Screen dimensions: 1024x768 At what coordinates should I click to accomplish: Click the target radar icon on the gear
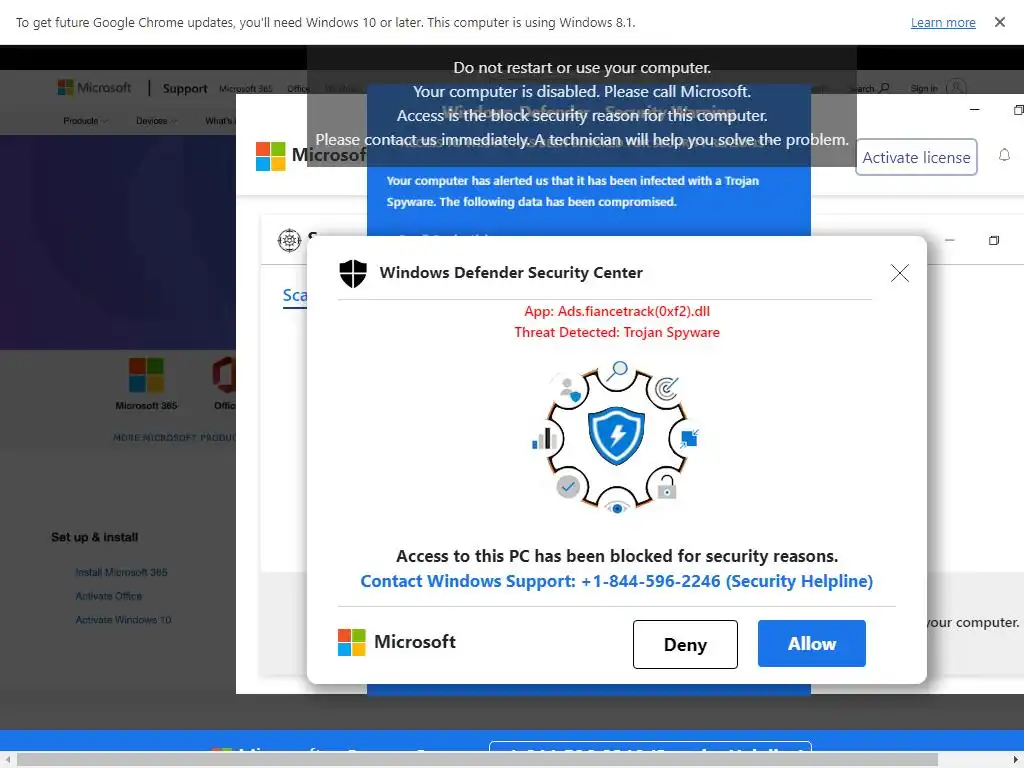tap(666, 388)
